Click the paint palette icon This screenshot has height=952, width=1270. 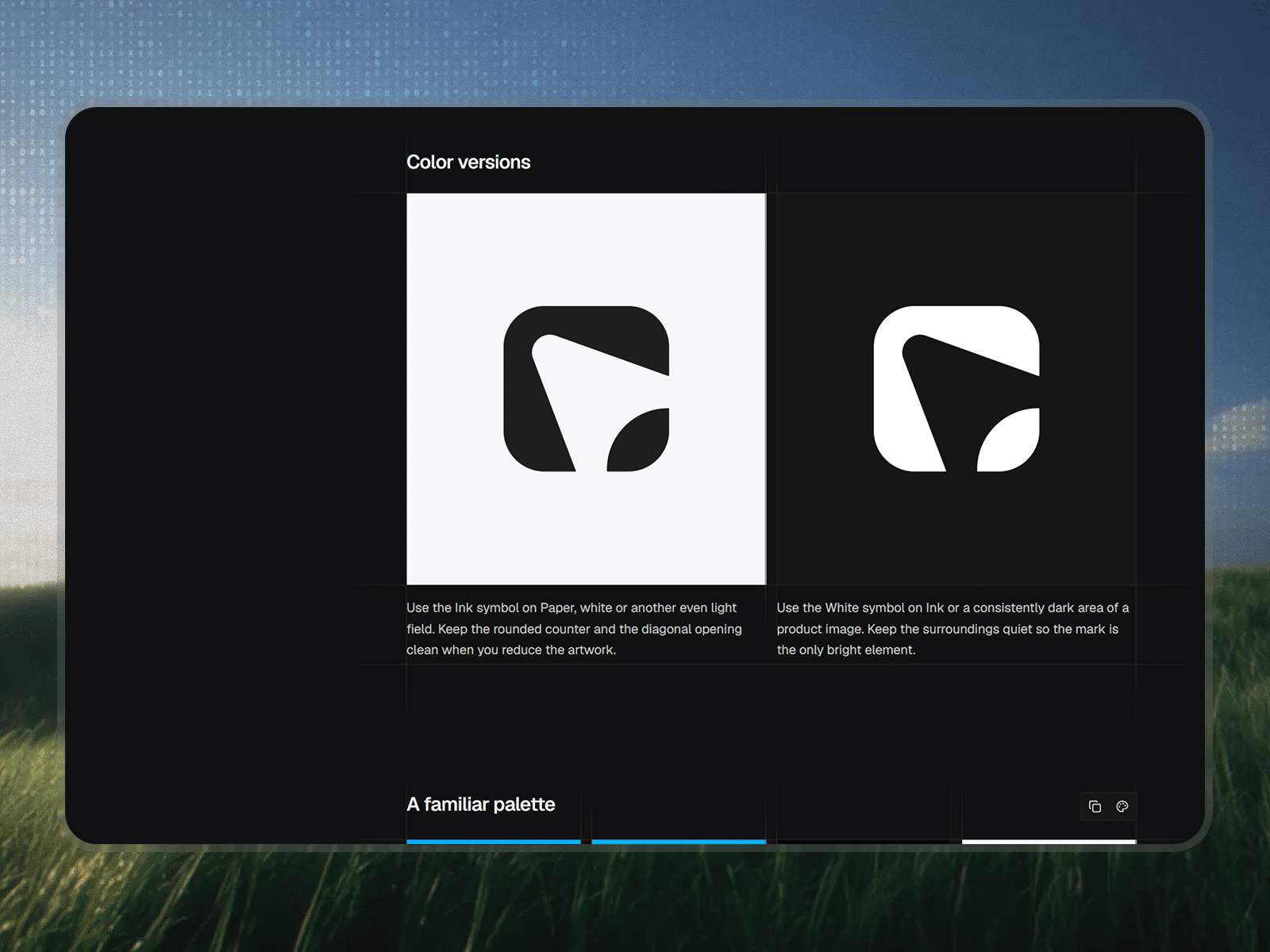(1122, 806)
